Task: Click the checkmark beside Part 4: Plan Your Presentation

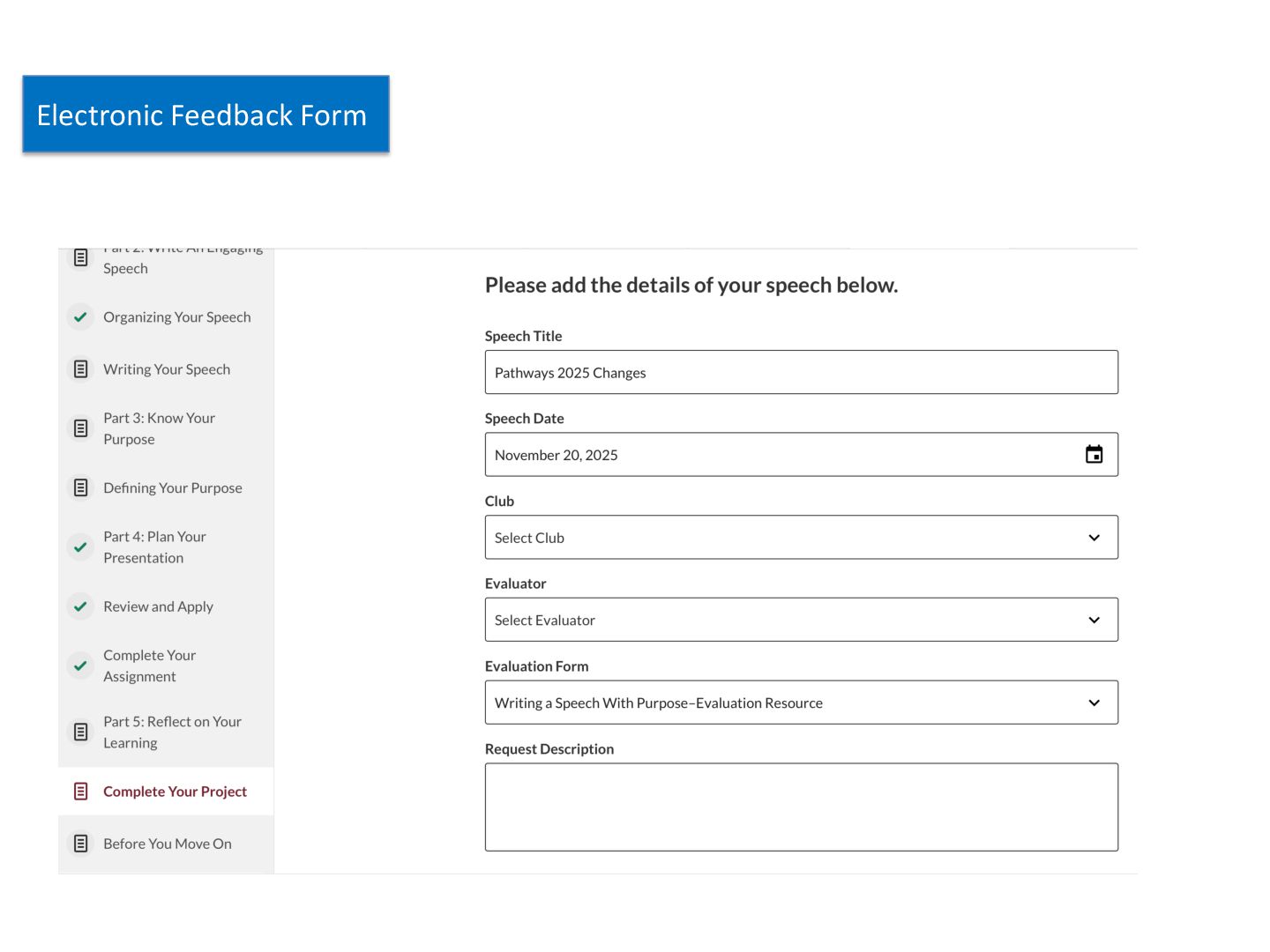Action: tap(81, 547)
